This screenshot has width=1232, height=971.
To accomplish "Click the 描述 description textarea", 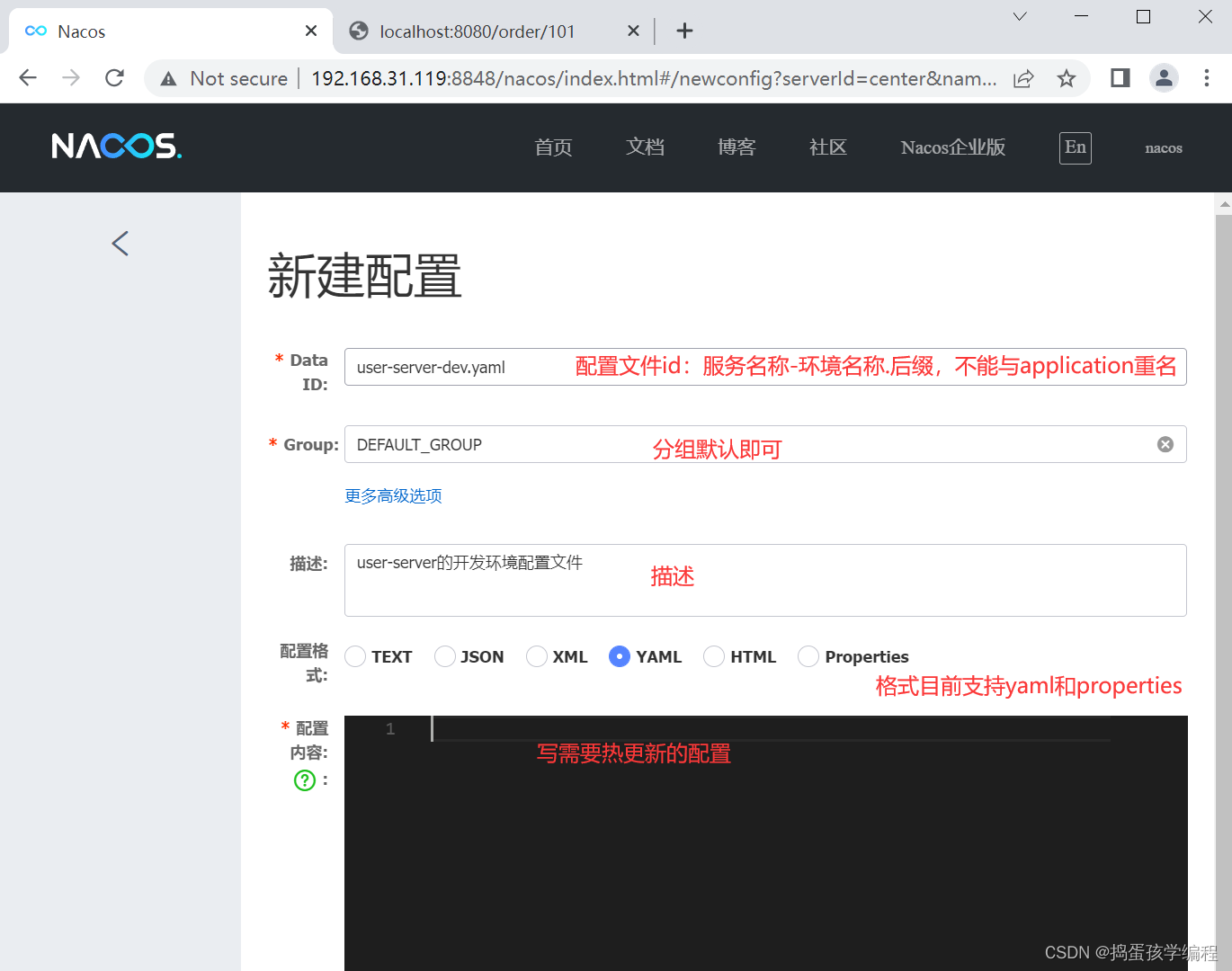I will (765, 580).
